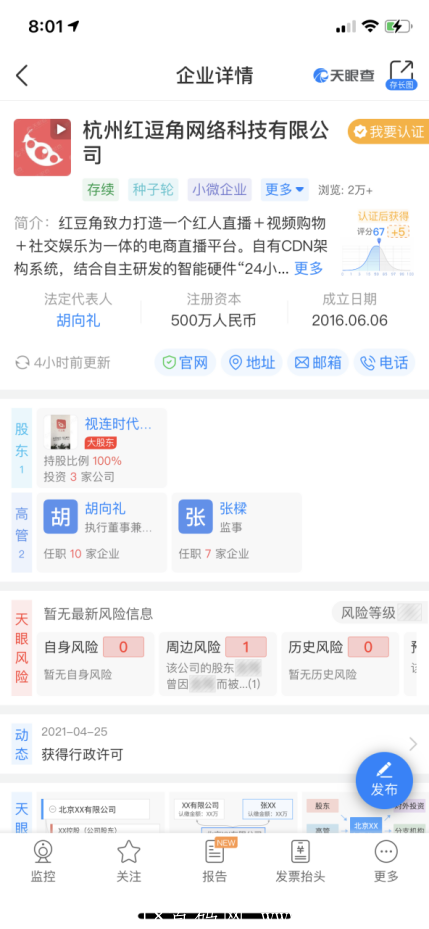Image resolution: width=429 pixels, height=929 pixels.
Task: Tap the 500万人民币 registered capital value
Action: (213, 321)
